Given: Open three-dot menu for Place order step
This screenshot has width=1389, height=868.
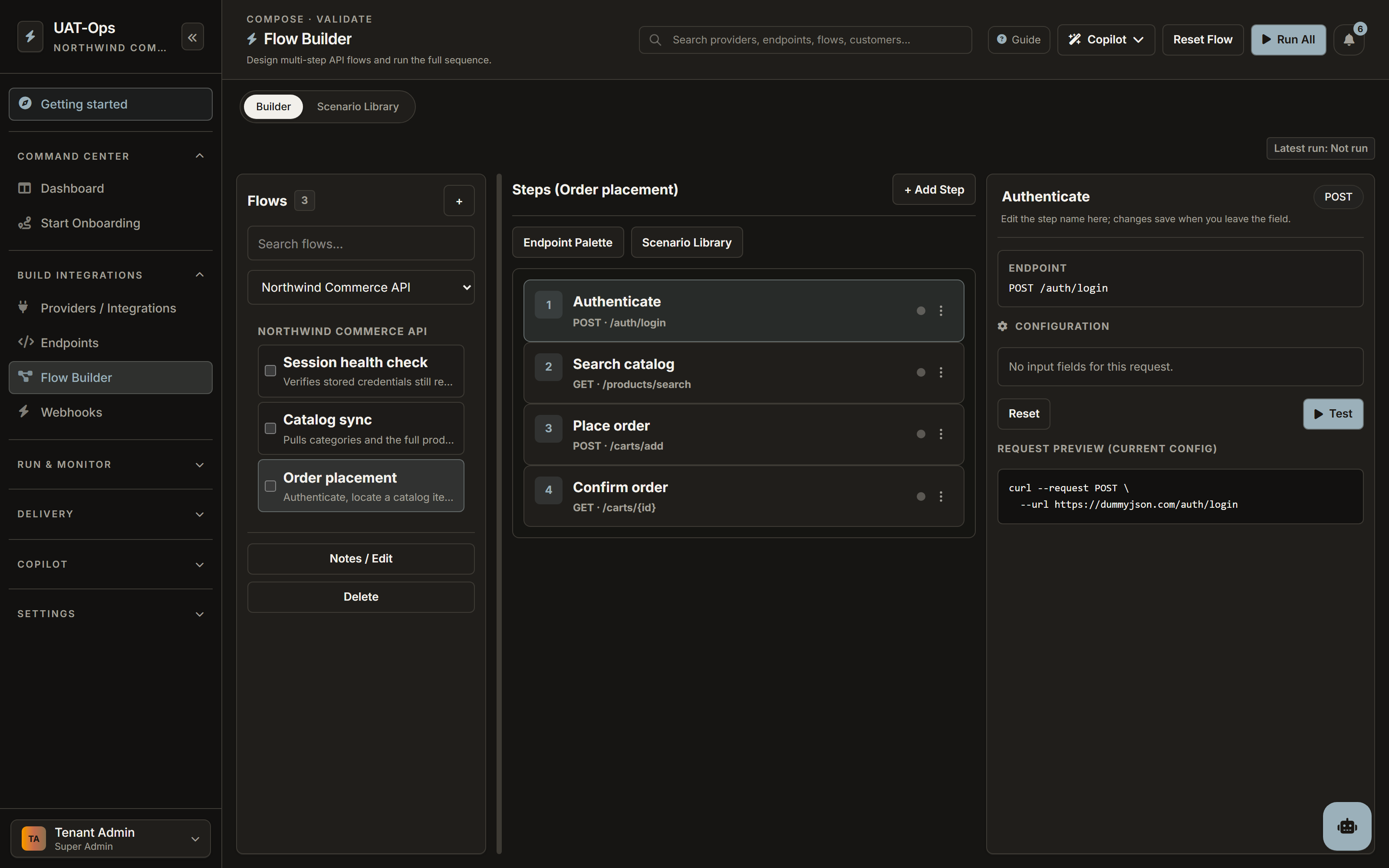Looking at the screenshot, I should pos(941,434).
